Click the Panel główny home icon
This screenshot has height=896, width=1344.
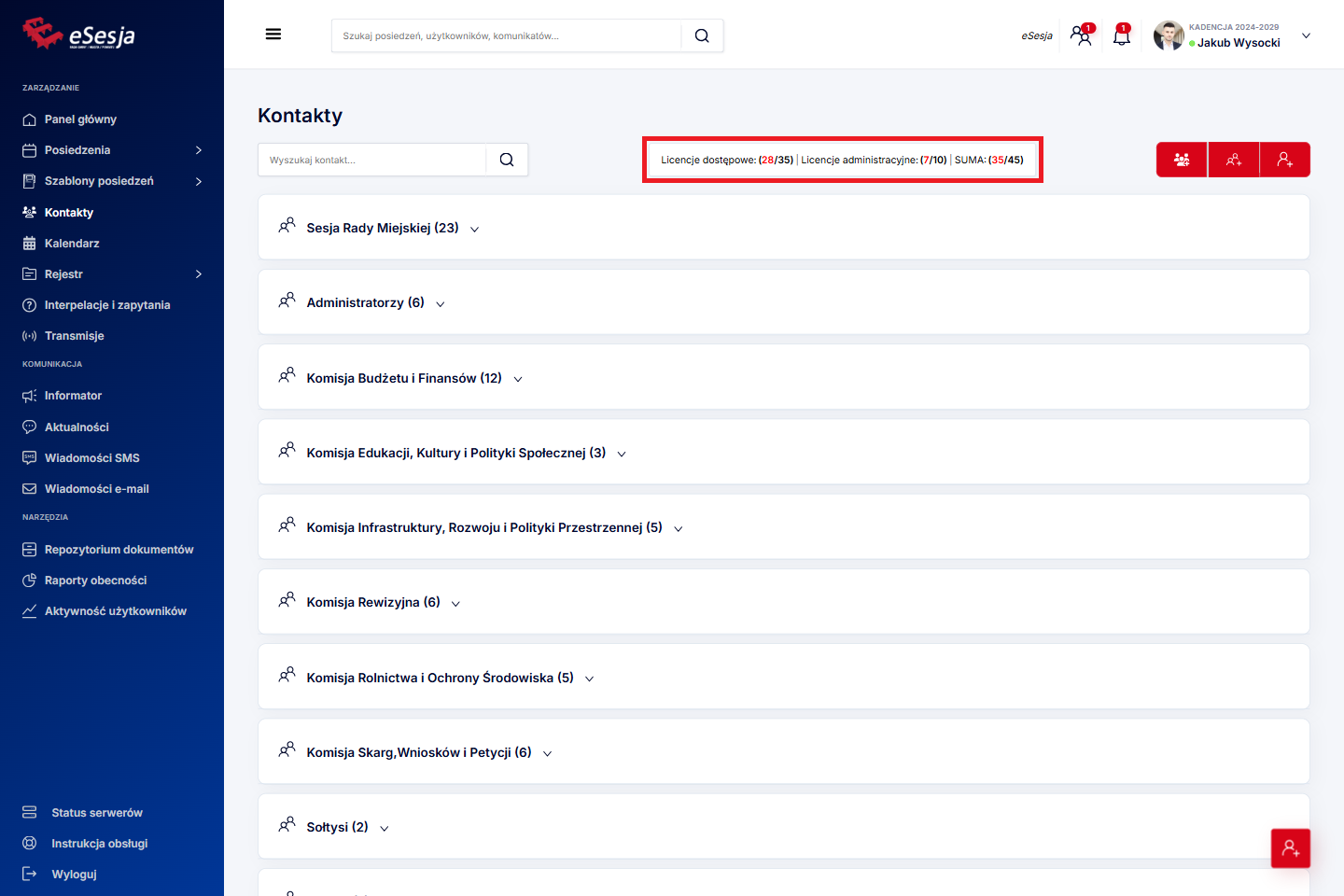(x=29, y=119)
